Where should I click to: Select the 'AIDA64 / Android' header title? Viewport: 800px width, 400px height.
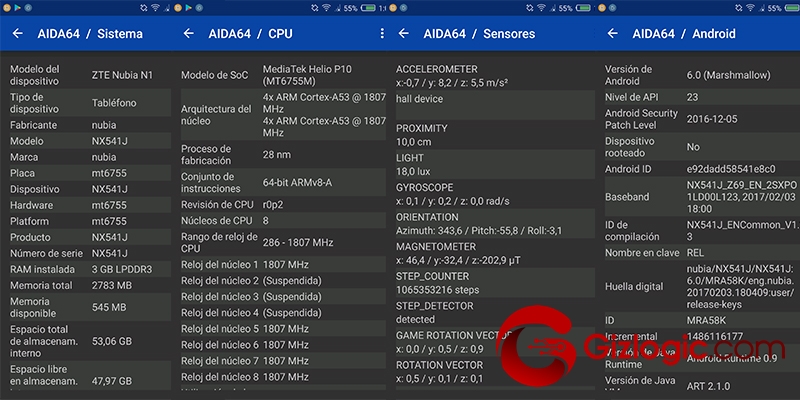coord(684,34)
